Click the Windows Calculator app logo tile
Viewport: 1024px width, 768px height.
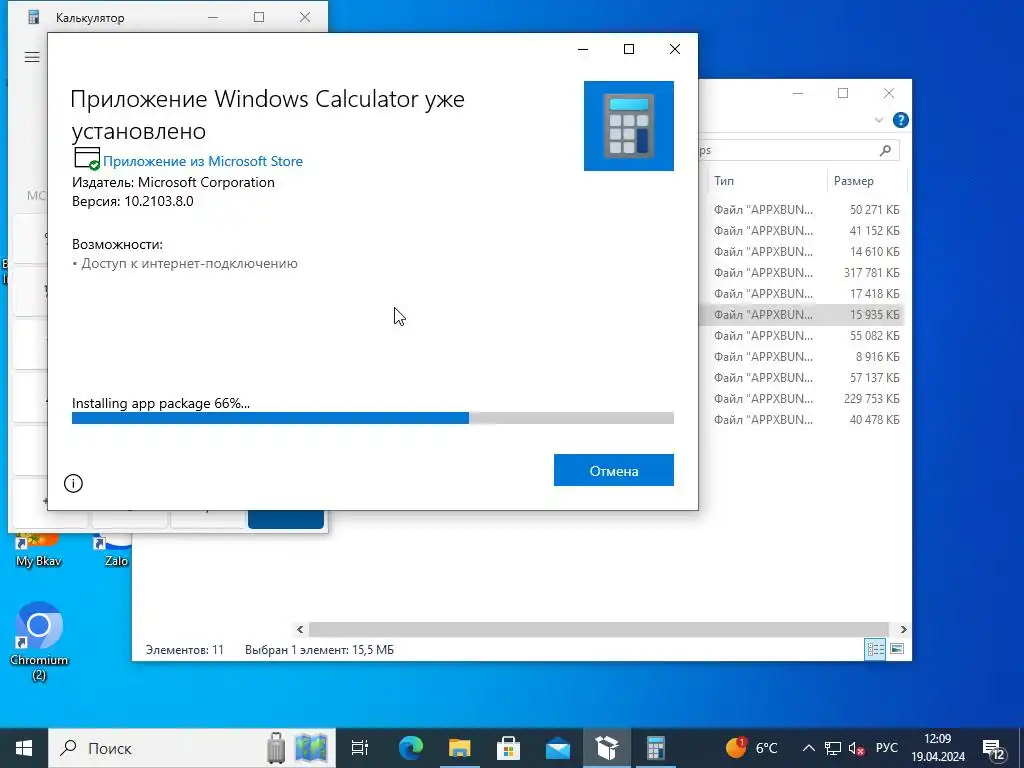[628, 125]
